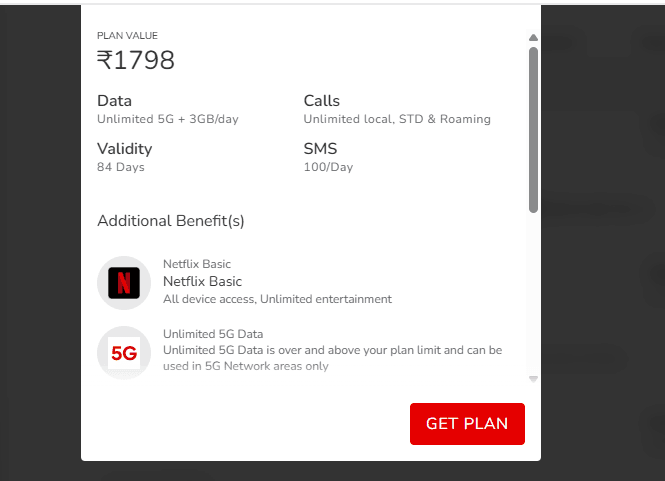Viewport: 665px width, 481px height.
Task: Click the scrollbar down arrow
Action: 533,379
